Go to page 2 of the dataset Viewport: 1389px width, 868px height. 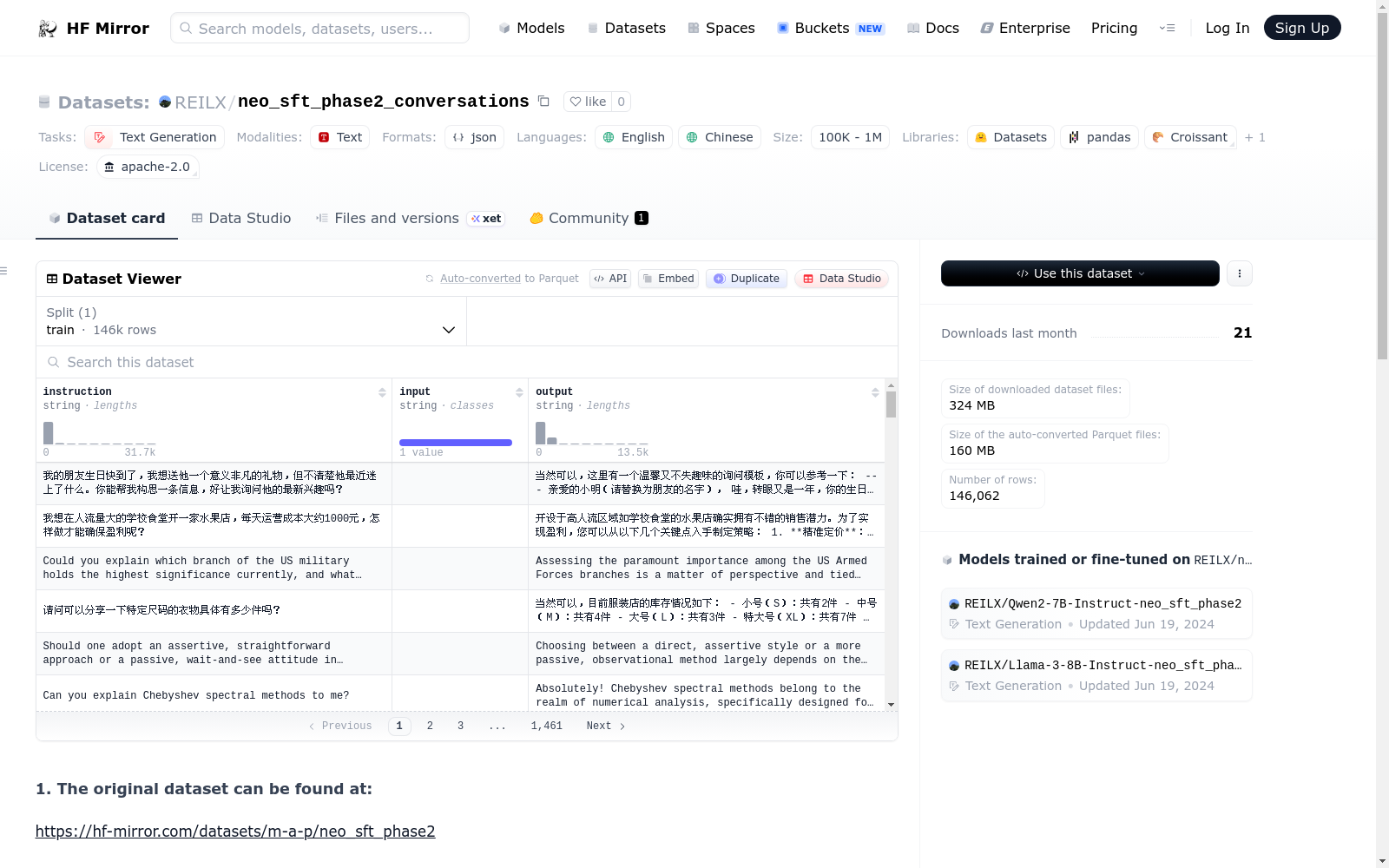coord(430,726)
